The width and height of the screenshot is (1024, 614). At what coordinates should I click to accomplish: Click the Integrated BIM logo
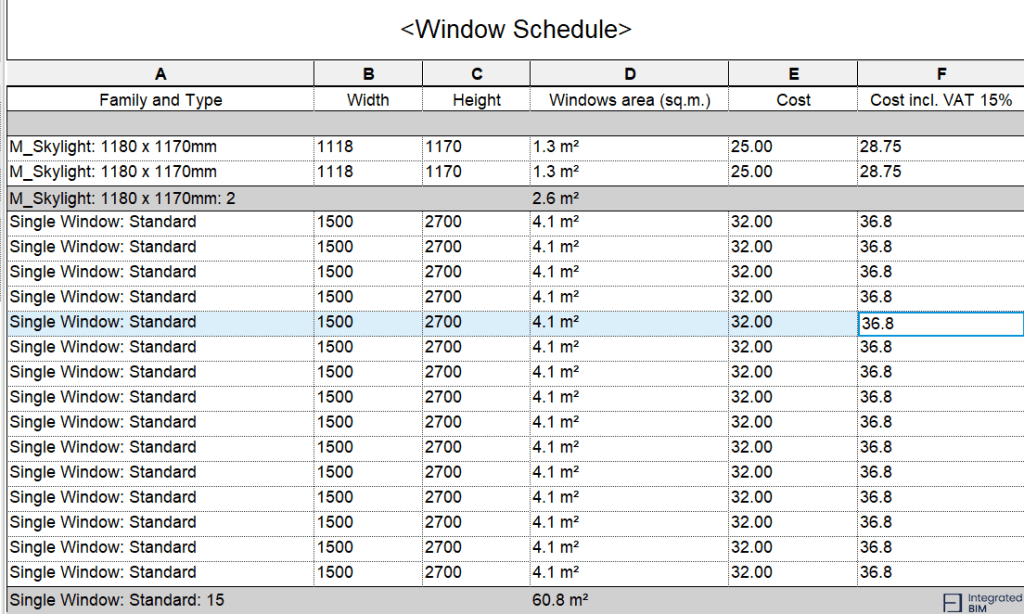point(979,600)
